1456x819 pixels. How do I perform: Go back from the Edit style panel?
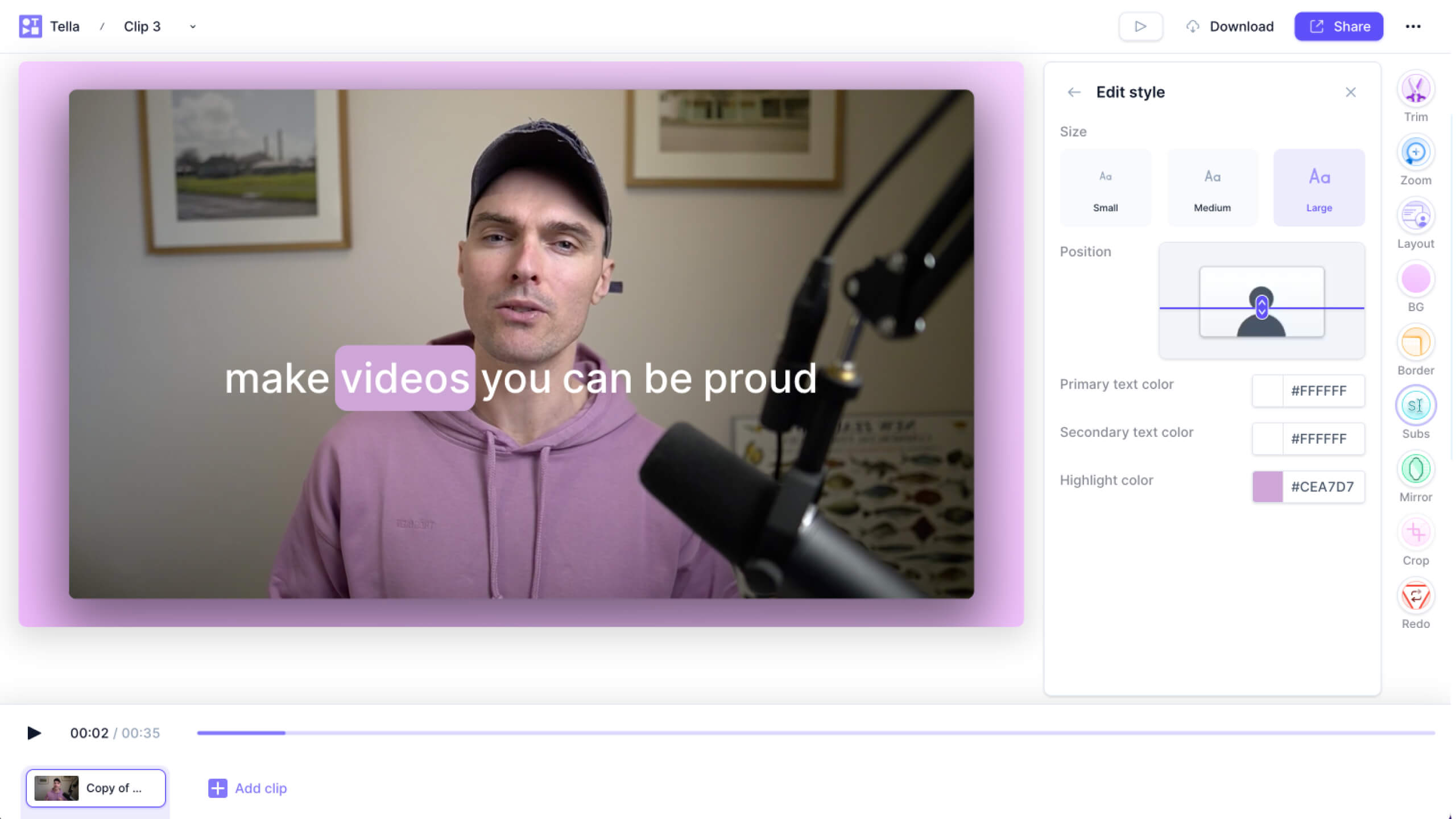(x=1074, y=92)
